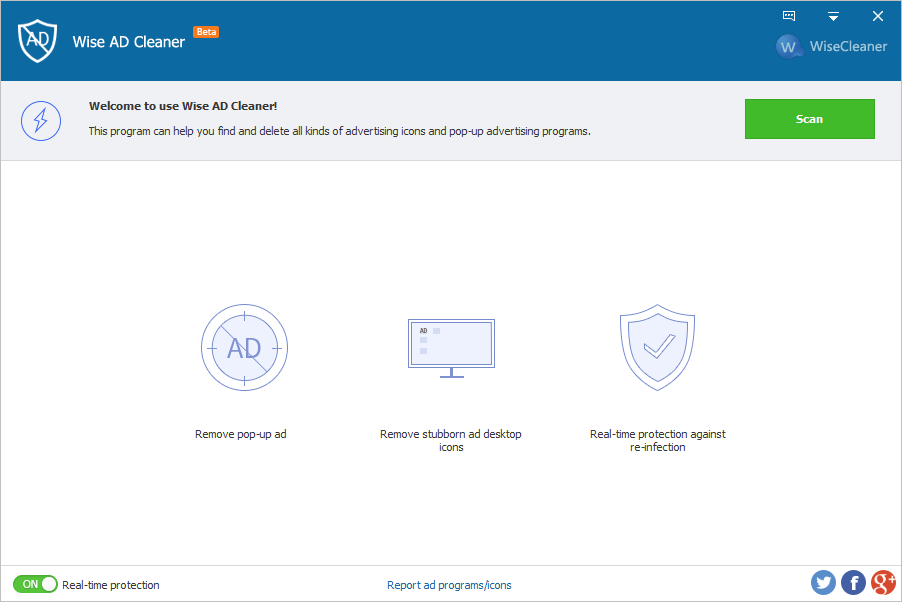Click 'Real-time protection against re-infection' label
This screenshot has width=902, height=602.
point(658,440)
